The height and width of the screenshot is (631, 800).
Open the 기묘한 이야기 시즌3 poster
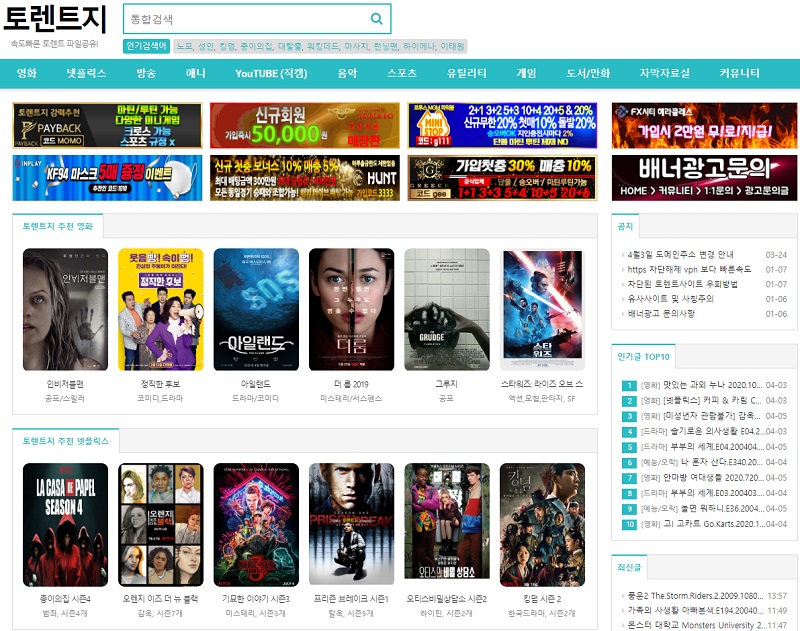coord(256,524)
